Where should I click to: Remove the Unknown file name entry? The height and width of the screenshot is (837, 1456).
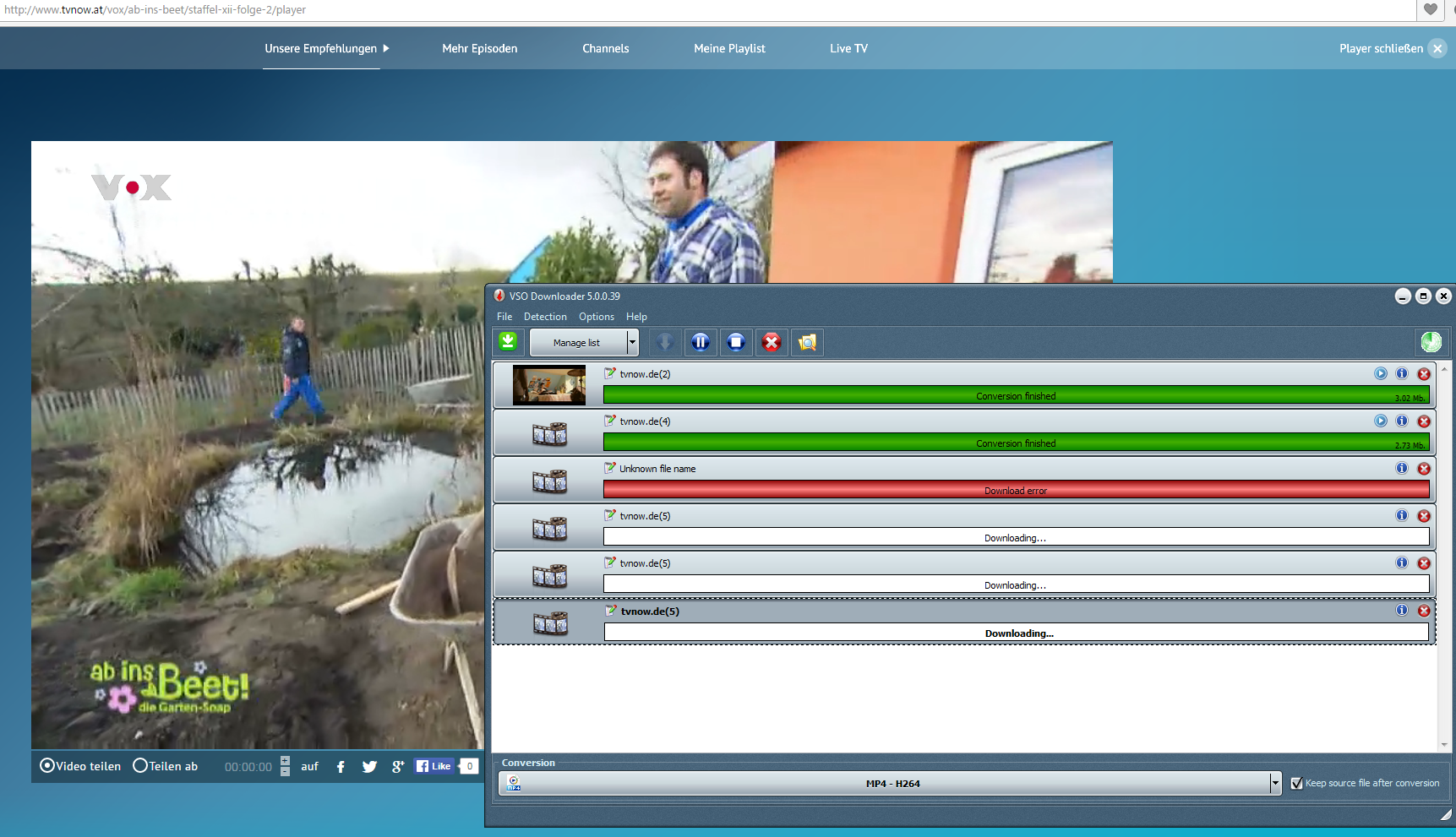1424,468
